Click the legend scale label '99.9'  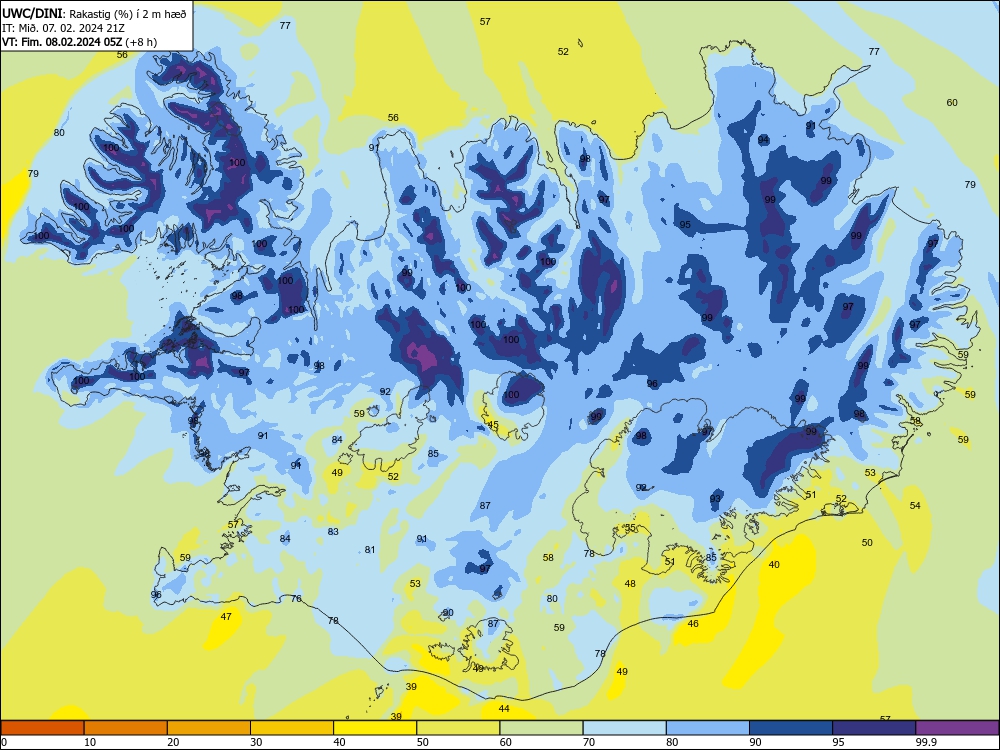[926, 742]
